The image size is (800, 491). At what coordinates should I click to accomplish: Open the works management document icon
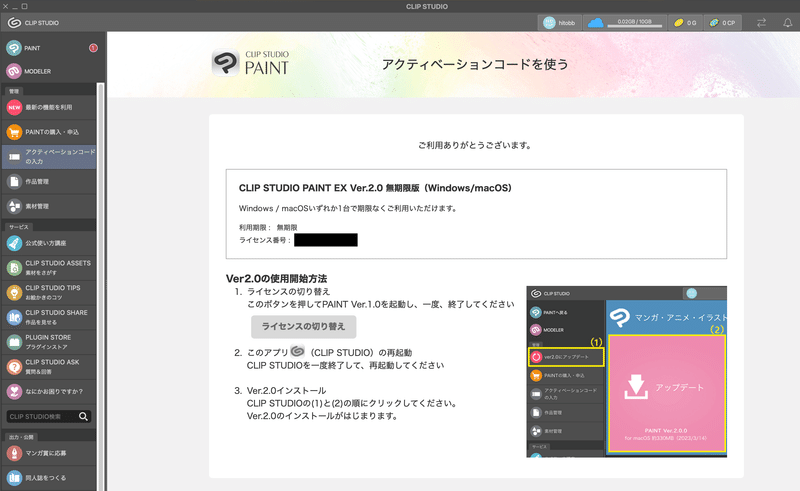[x=14, y=182]
